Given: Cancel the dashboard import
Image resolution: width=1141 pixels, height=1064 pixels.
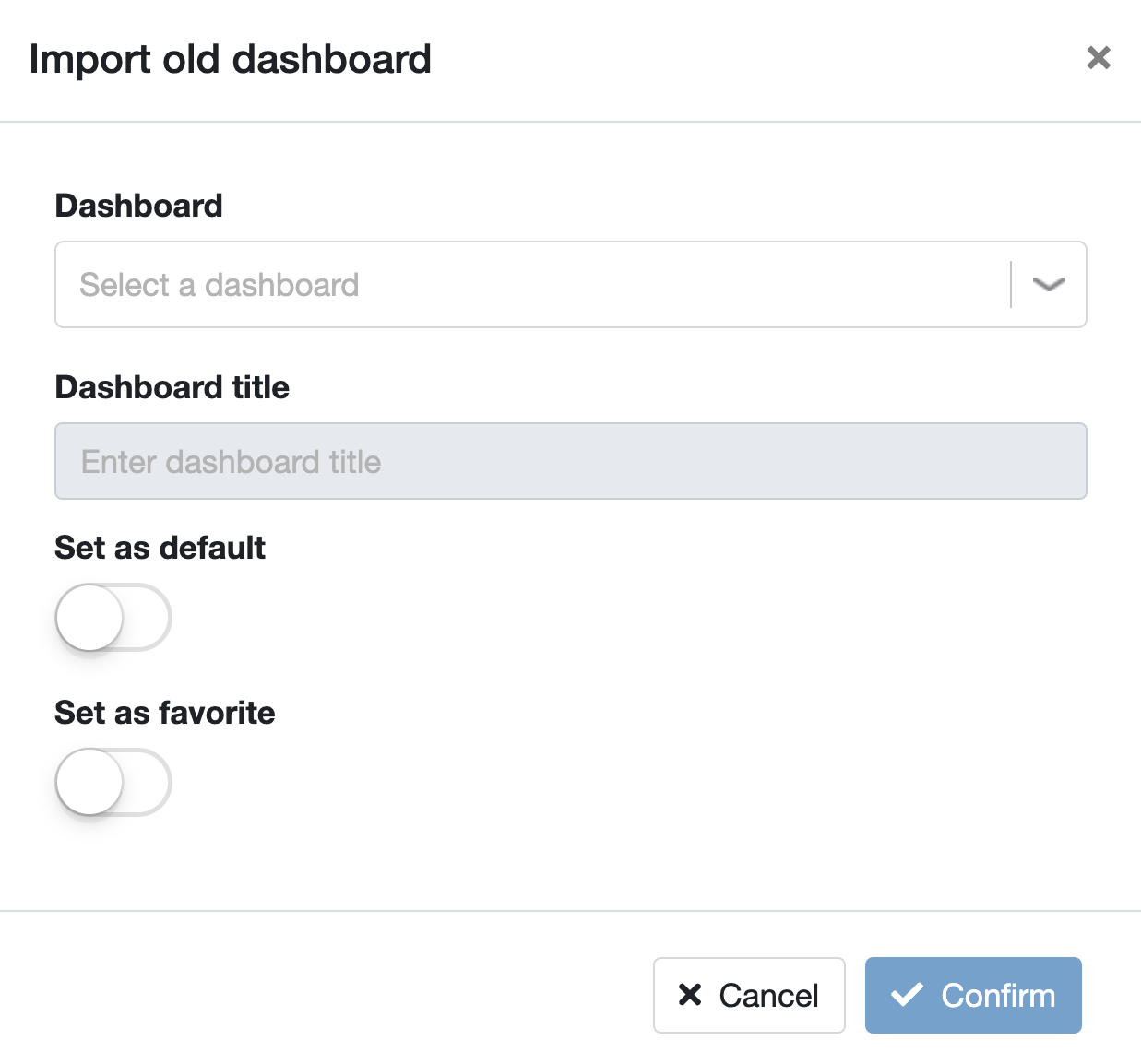Looking at the screenshot, I should pyautogui.click(x=749, y=995).
